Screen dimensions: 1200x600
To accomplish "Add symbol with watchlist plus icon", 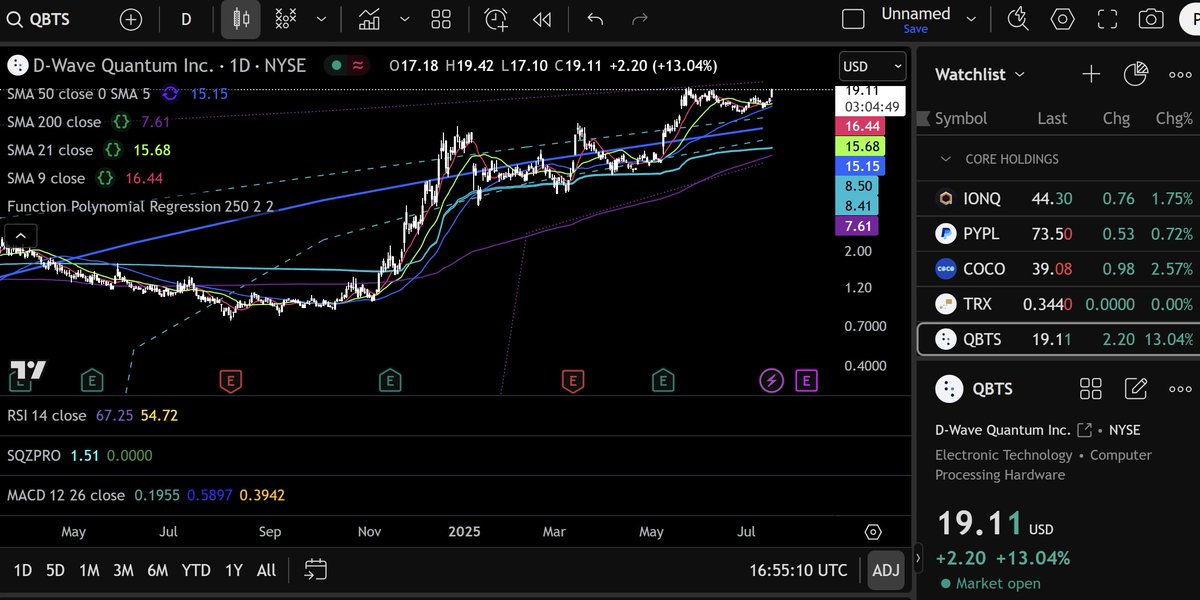I will (x=1091, y=74).
